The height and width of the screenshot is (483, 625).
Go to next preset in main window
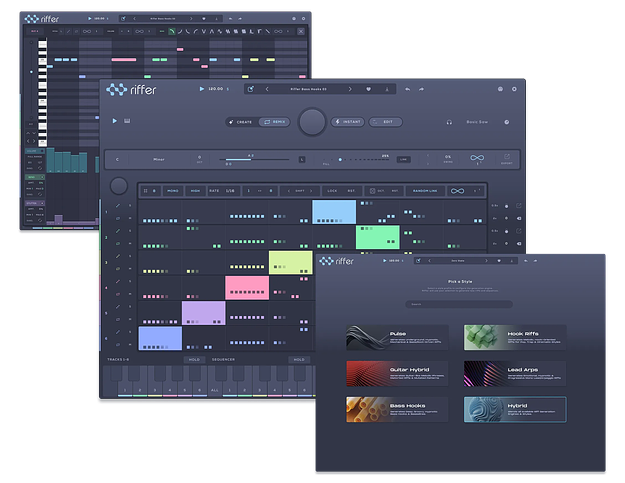click(350, 89)
